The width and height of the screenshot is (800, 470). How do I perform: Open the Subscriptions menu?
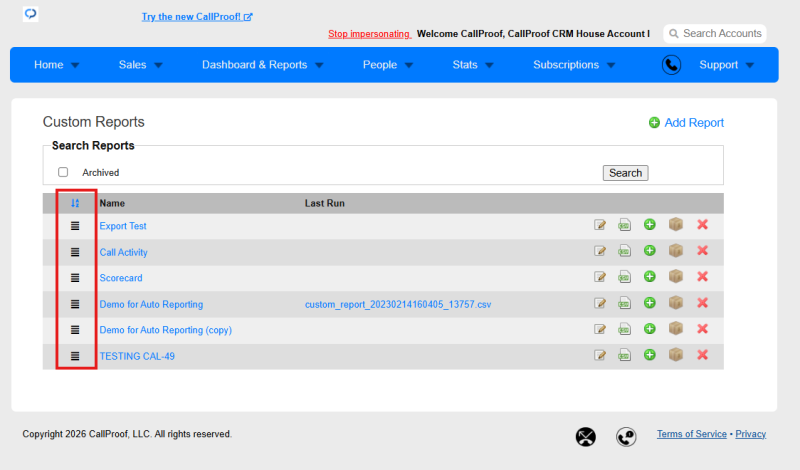pos(566,65)
